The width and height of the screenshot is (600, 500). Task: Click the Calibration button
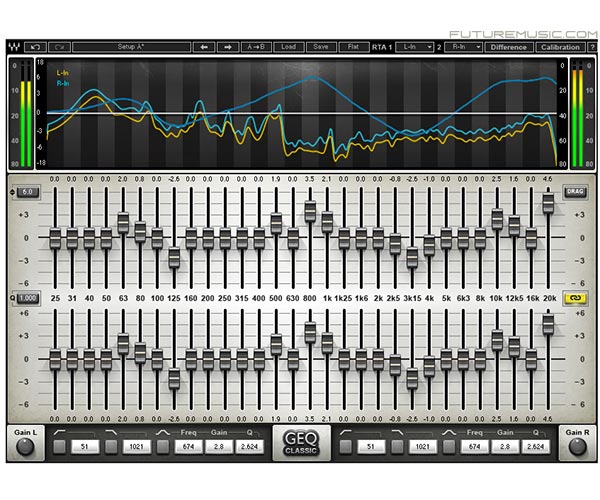pyautogui.click(x=561, y=47)
